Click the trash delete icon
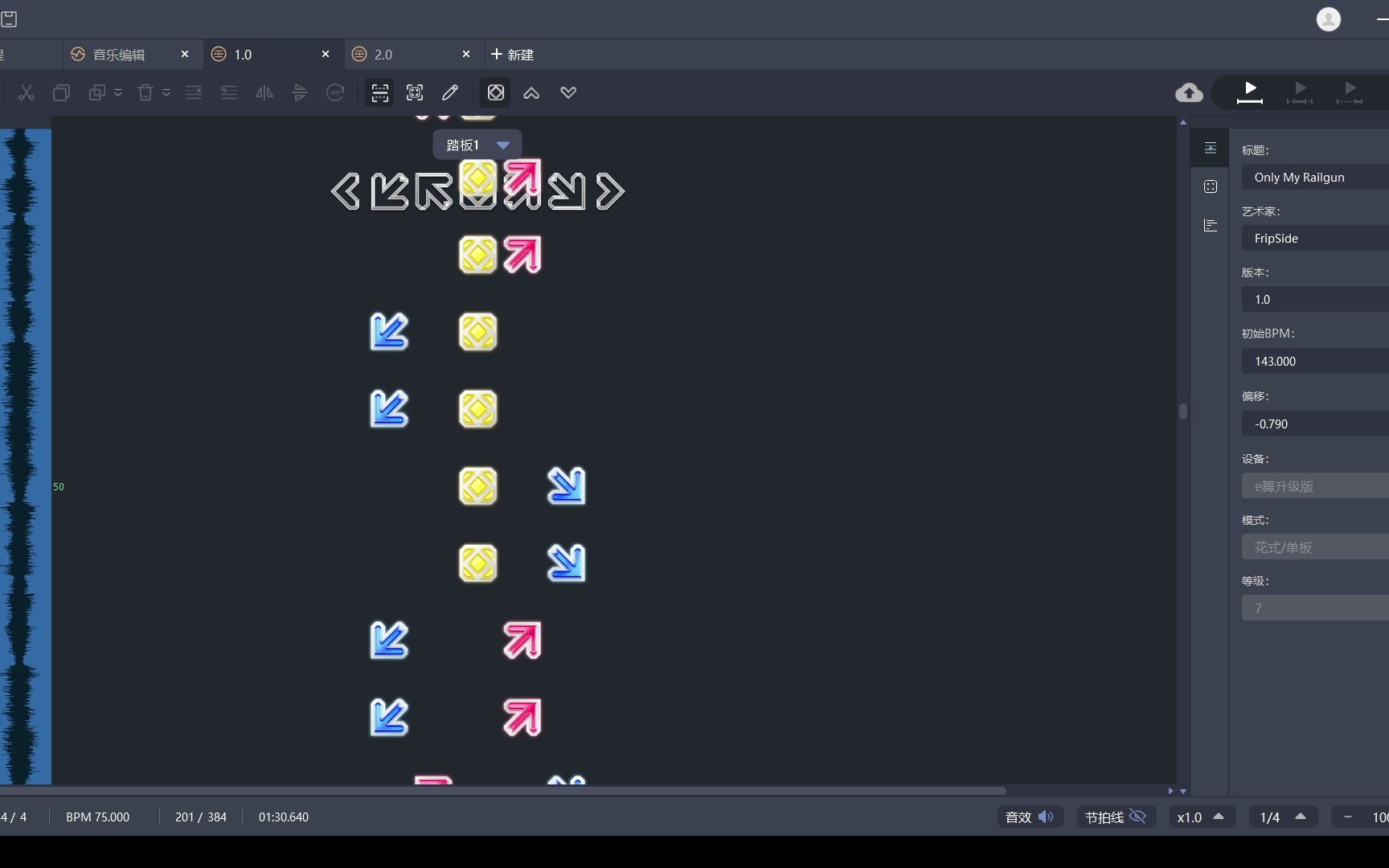 click(145, 92)
